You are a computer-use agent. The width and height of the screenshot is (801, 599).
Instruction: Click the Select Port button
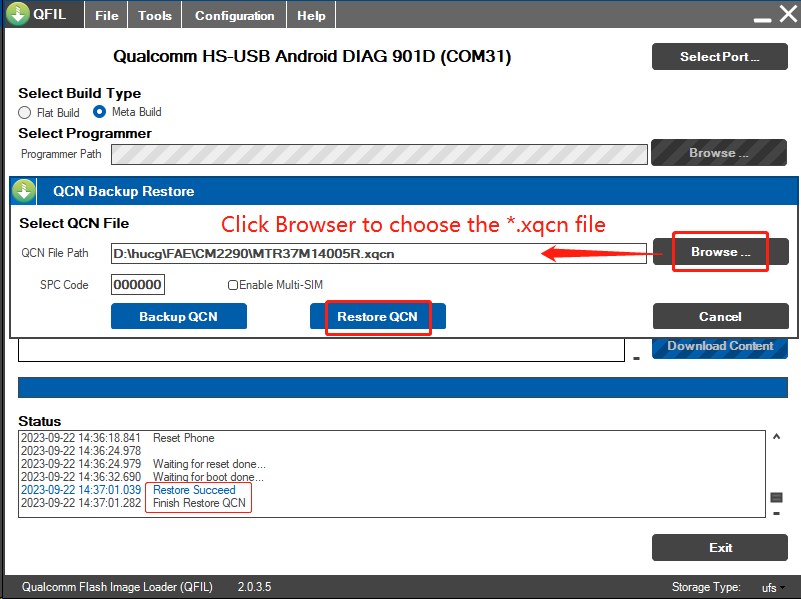click(x=719, y=57)
